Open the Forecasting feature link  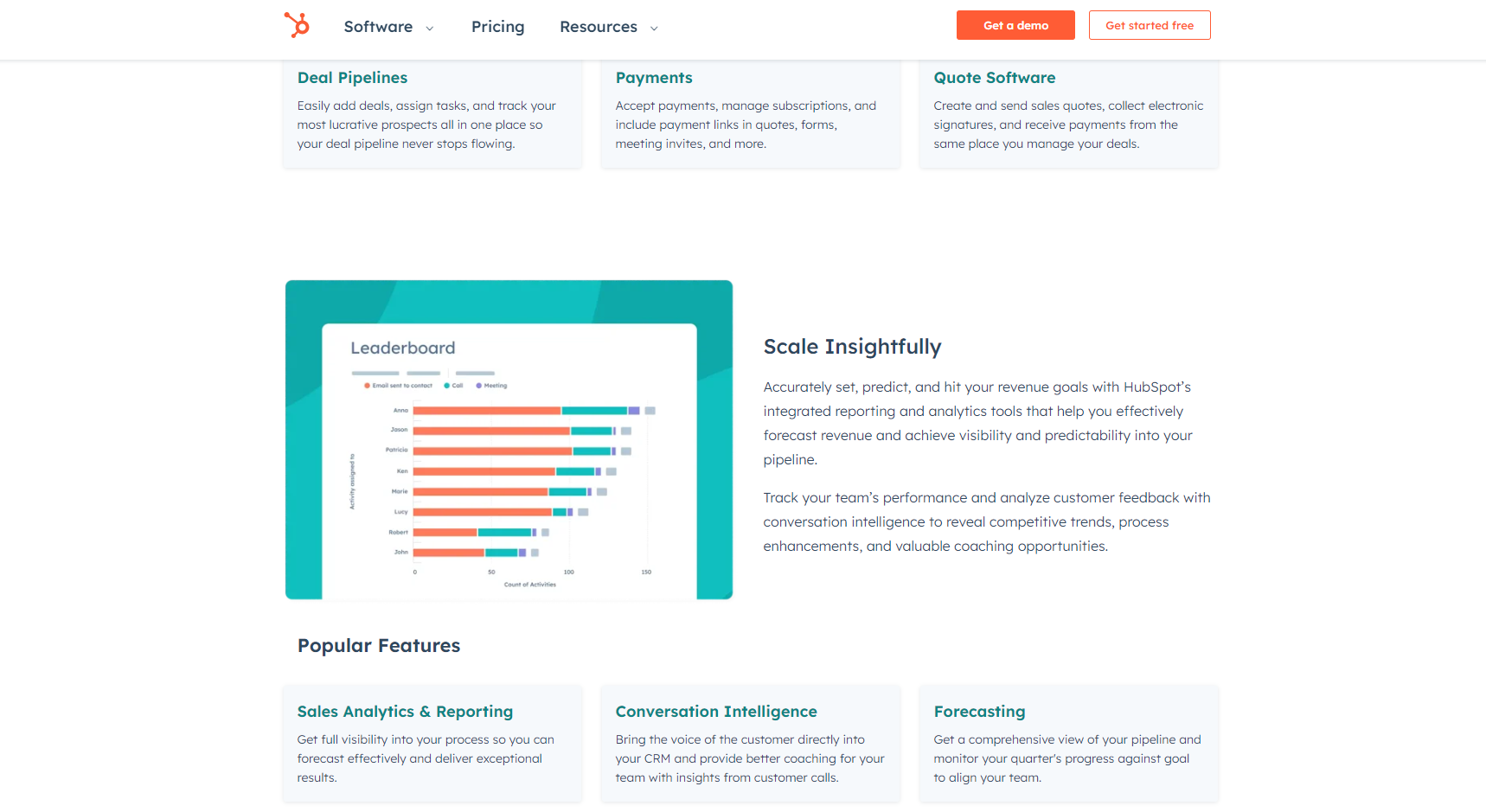click(979, 712)
